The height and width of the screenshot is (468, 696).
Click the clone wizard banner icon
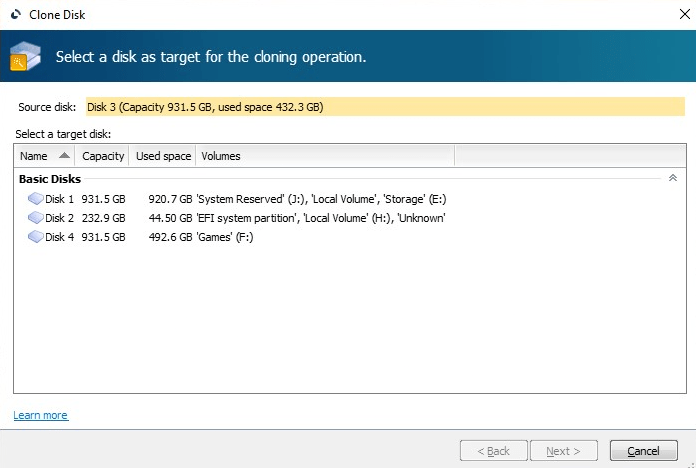[x=25, y=56]
